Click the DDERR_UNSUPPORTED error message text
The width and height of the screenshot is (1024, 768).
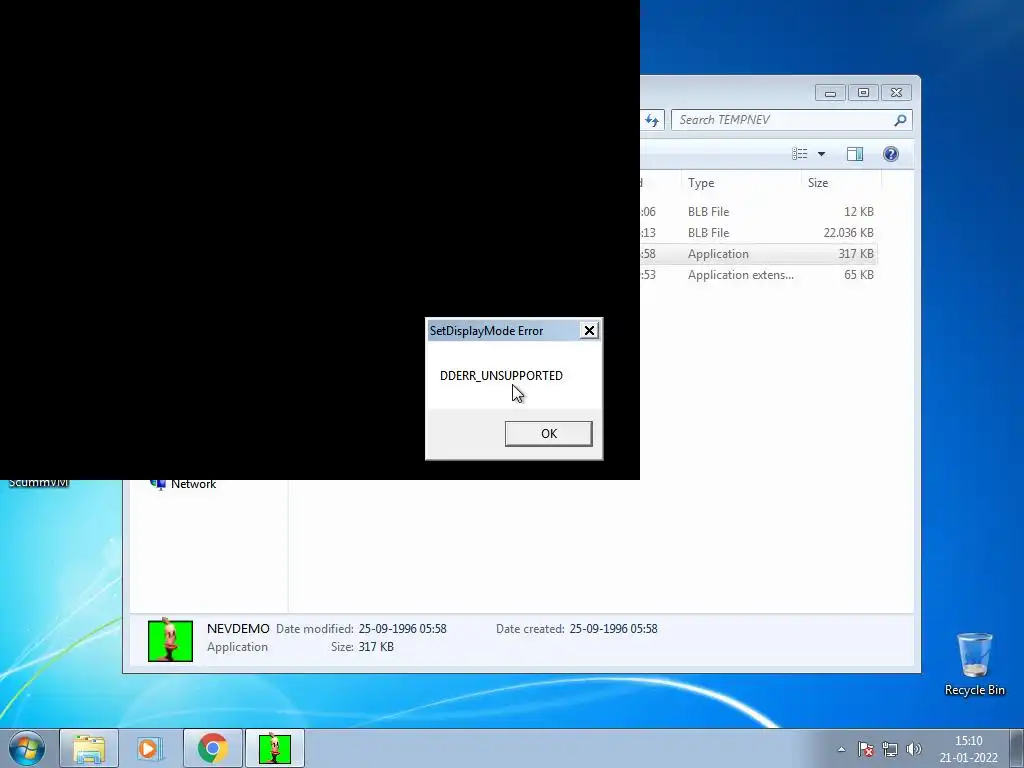[x=501, y=376]
